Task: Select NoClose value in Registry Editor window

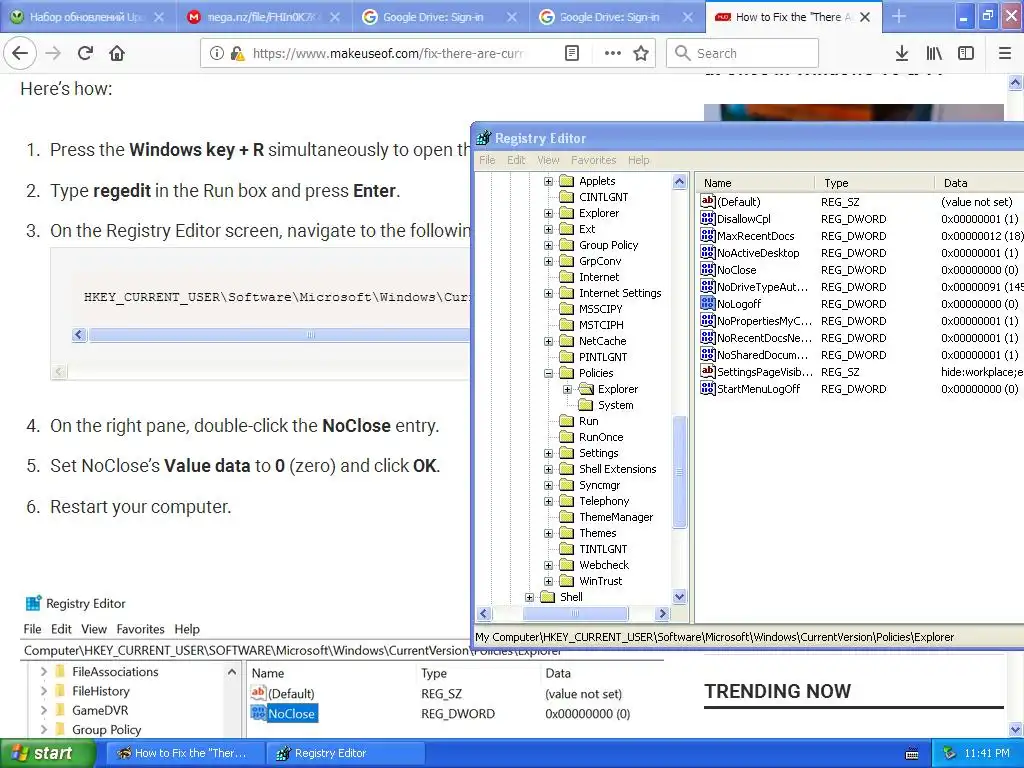Action: [x=736, y=270]
